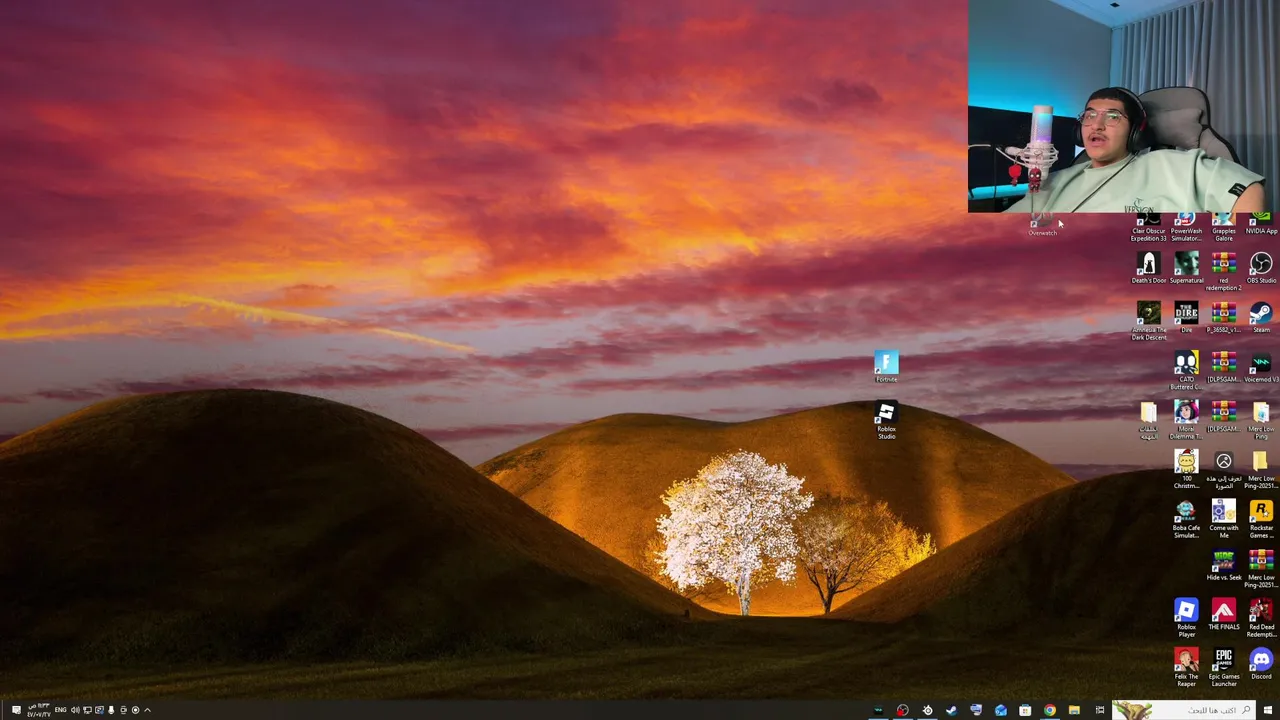Launch Rockstar Games Launcher shortcut
Image resolution: width=1280 pixels, height=720 pixels.
[1261, 519]
